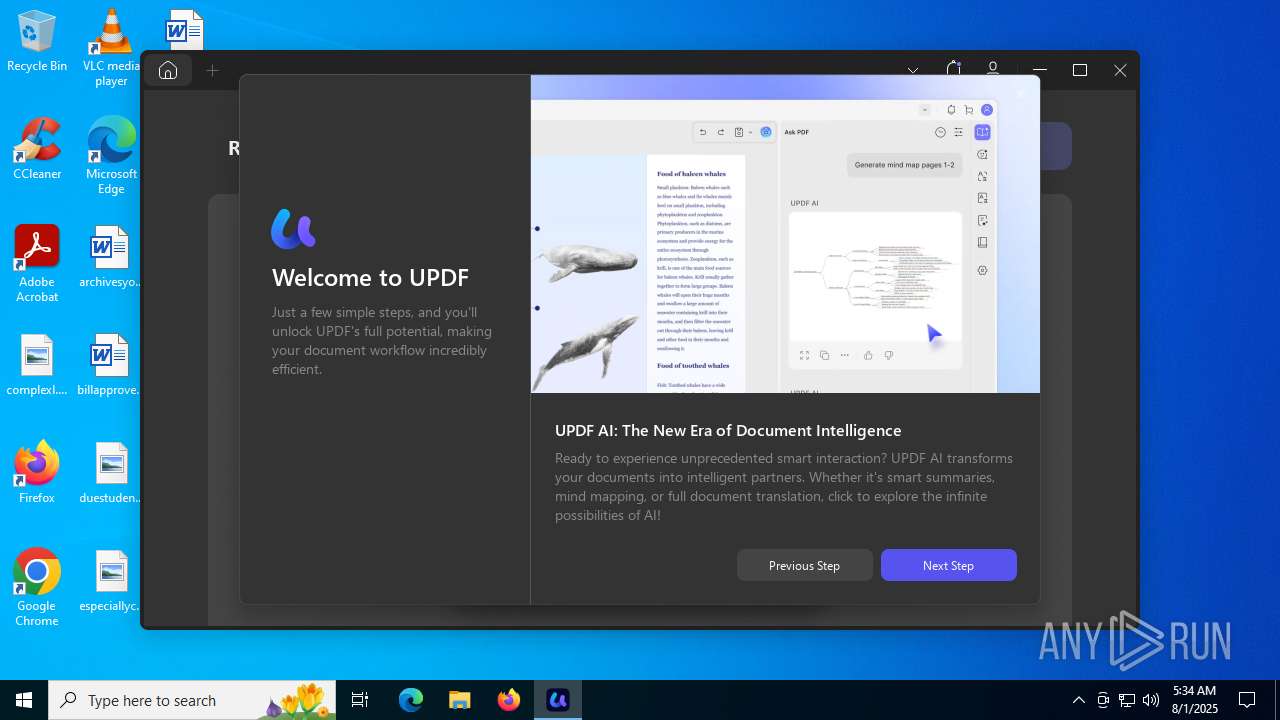Click the clock showing 5:34 AM
The image size is (1280, 720).
click(x=1195, y=700)
